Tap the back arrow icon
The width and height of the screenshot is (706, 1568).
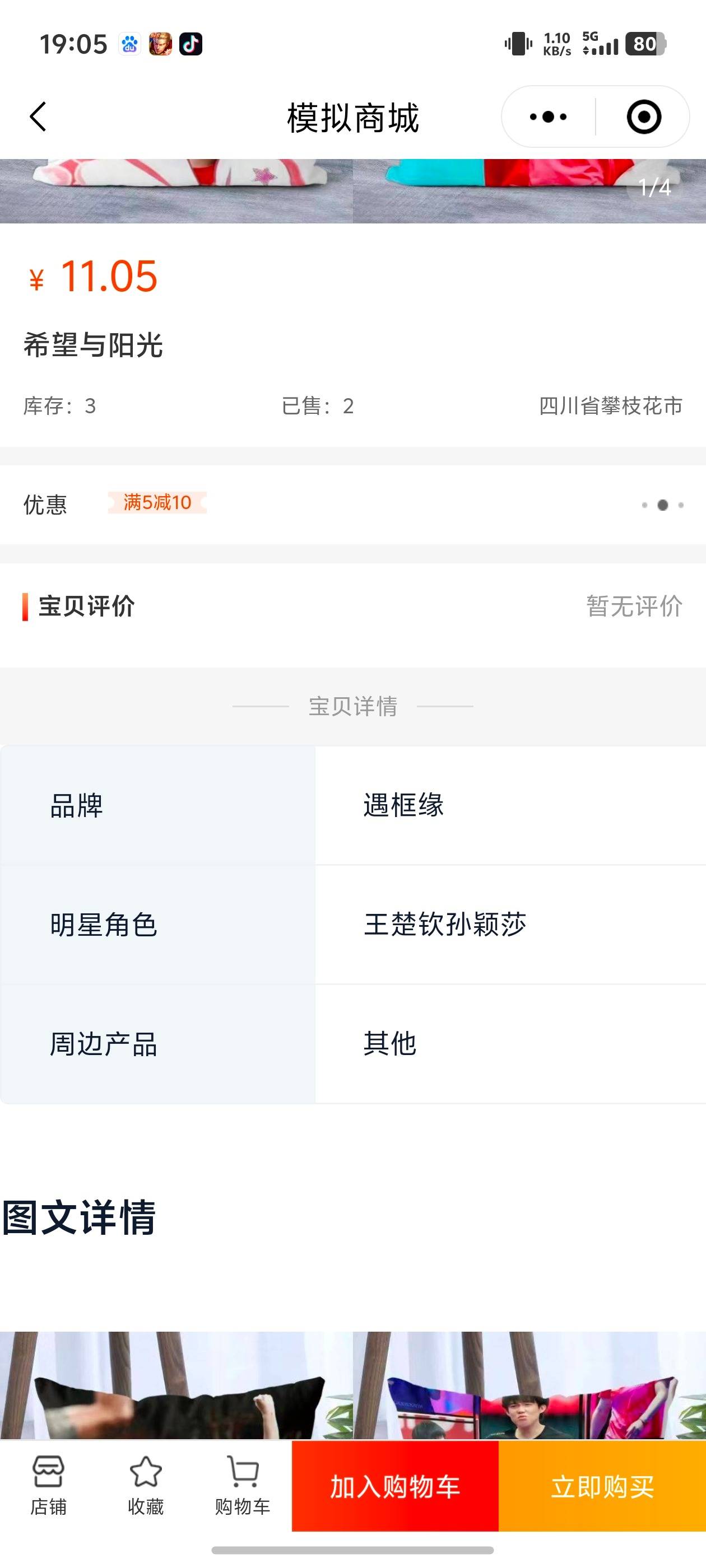click(x=38, y=116)
